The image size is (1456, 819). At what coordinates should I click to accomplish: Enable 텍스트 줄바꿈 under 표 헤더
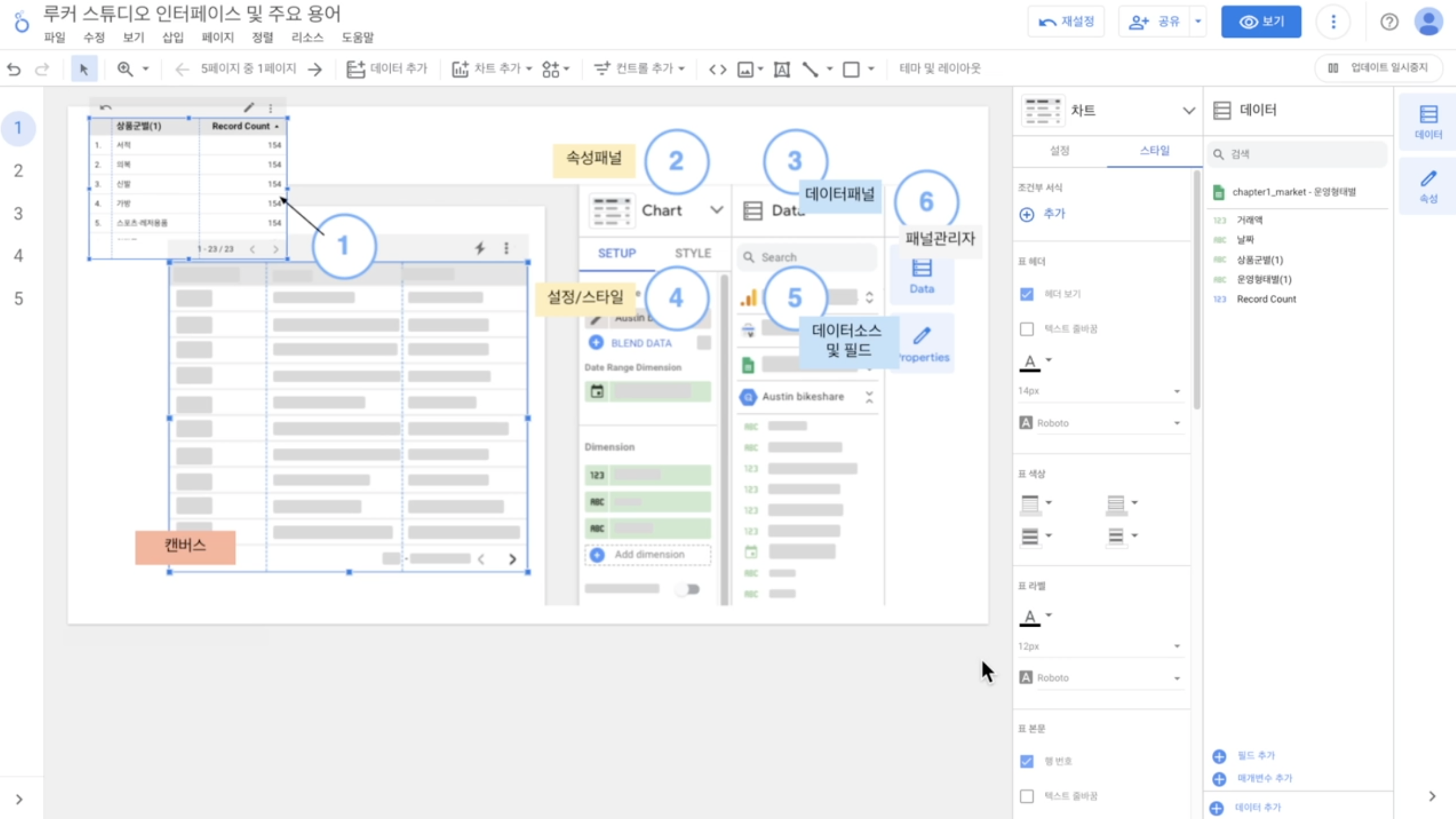1027,329
